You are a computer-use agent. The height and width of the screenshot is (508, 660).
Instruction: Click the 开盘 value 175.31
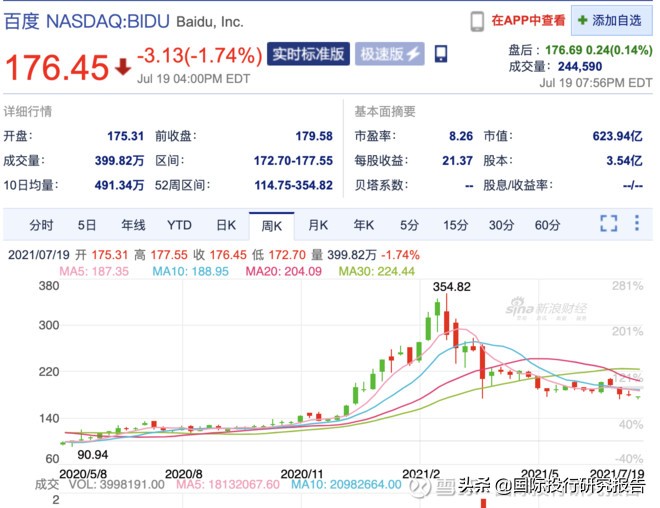pyautogui.click(x=125, y=136)
